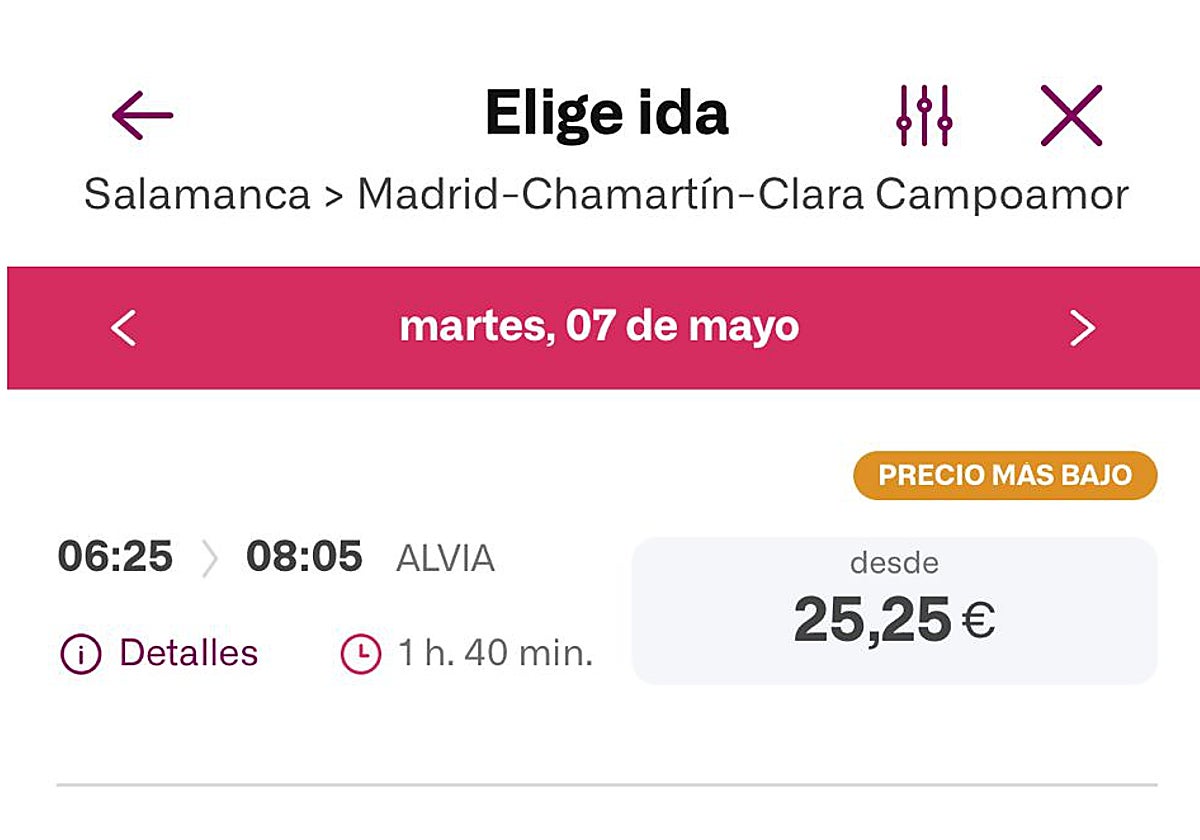Tap the Elige ida heading

pyautogui.click(x=606, y=113)
